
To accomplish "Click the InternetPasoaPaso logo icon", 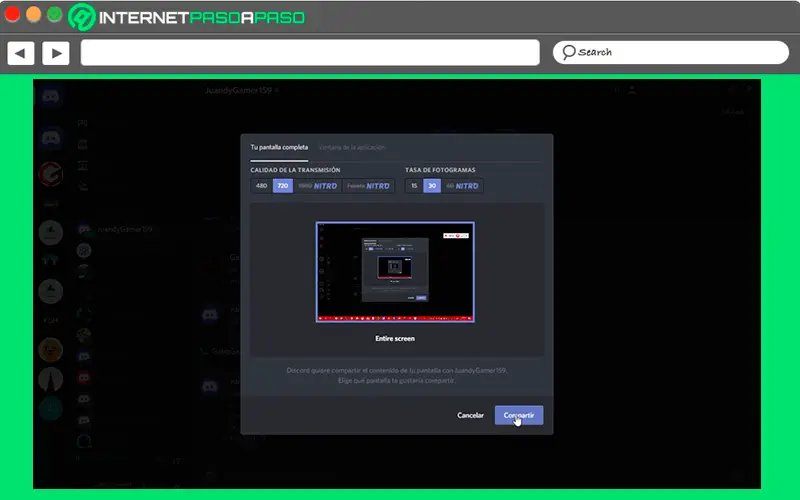I will pyautogui.click(x=82, y=17).
